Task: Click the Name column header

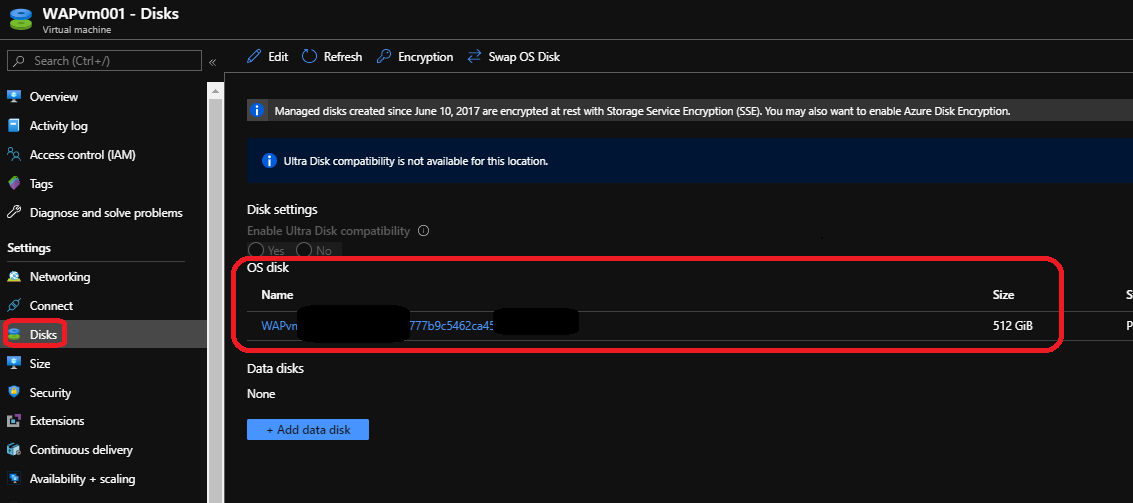Action: 277,295
